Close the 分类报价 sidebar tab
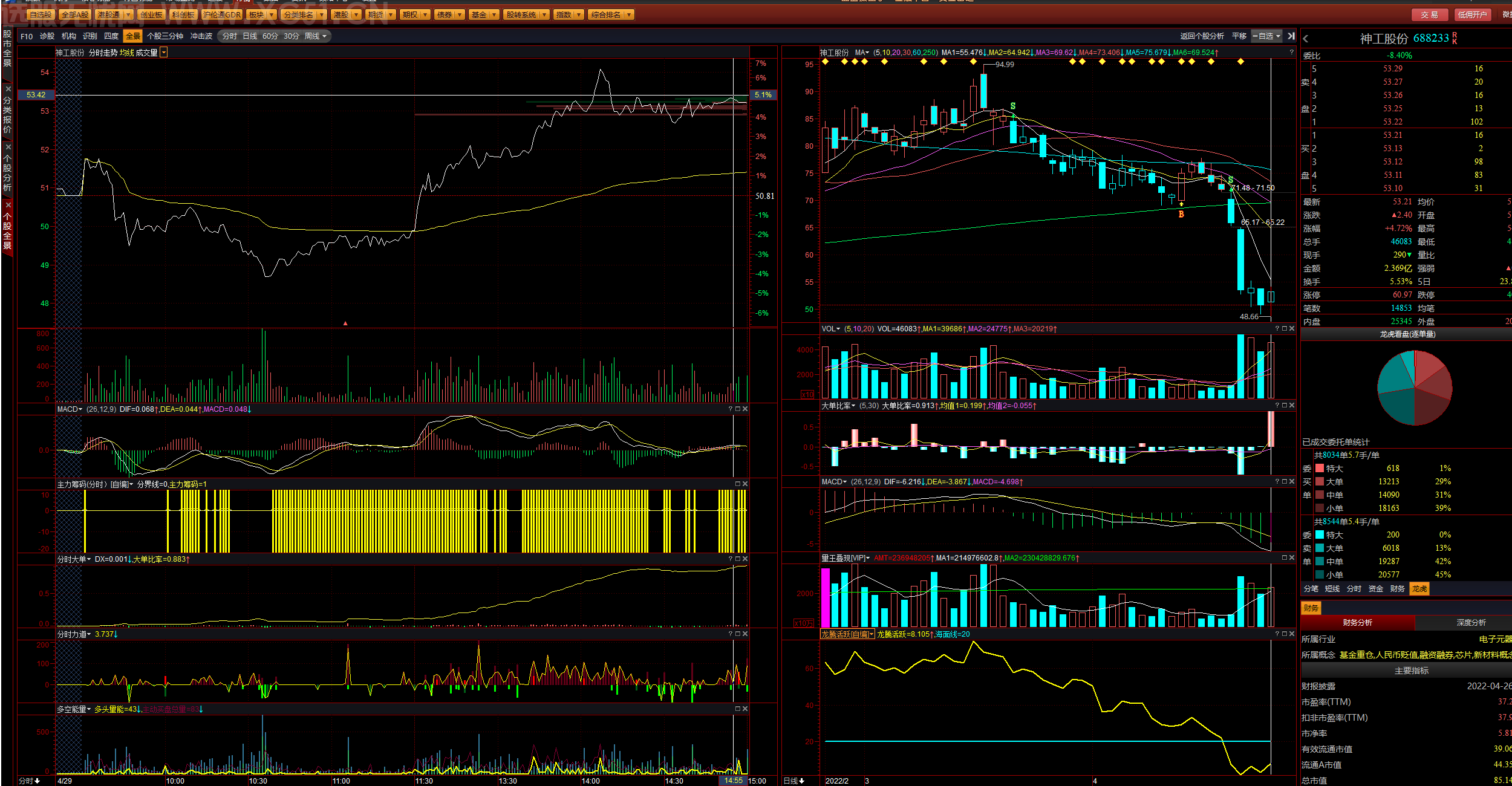 point(8,89)
